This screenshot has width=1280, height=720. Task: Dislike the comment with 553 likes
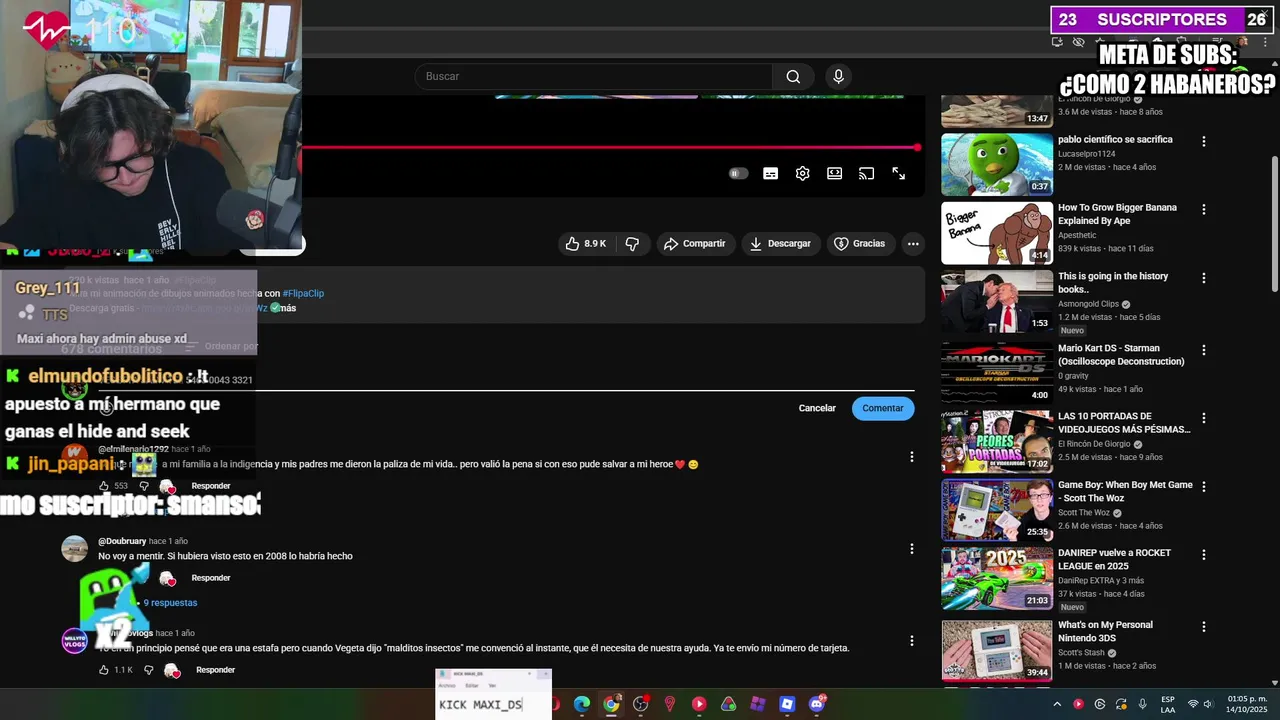point(143,486)
